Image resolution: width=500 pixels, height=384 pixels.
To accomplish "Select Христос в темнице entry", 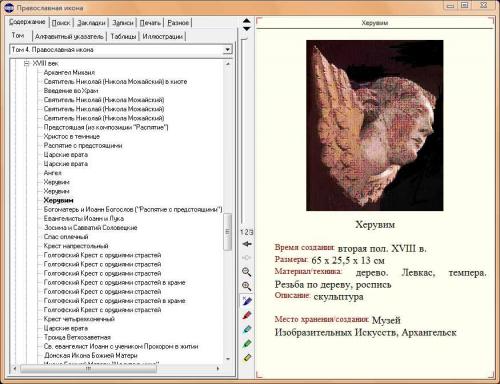I will [x=72, y=136].
